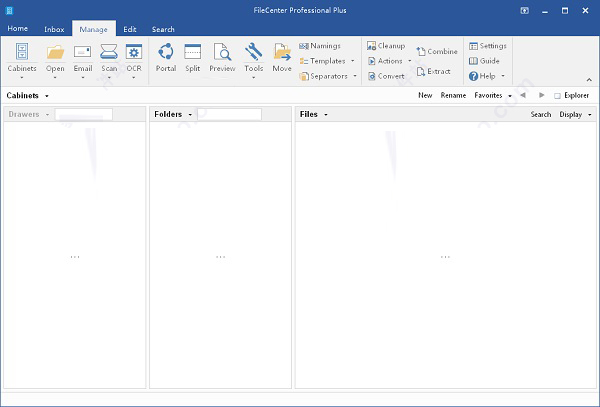Image resolution: width=600 pixels, height=407 pixels.
Task: Open the Display dropdown in Files panel
Action: [573, 115]
